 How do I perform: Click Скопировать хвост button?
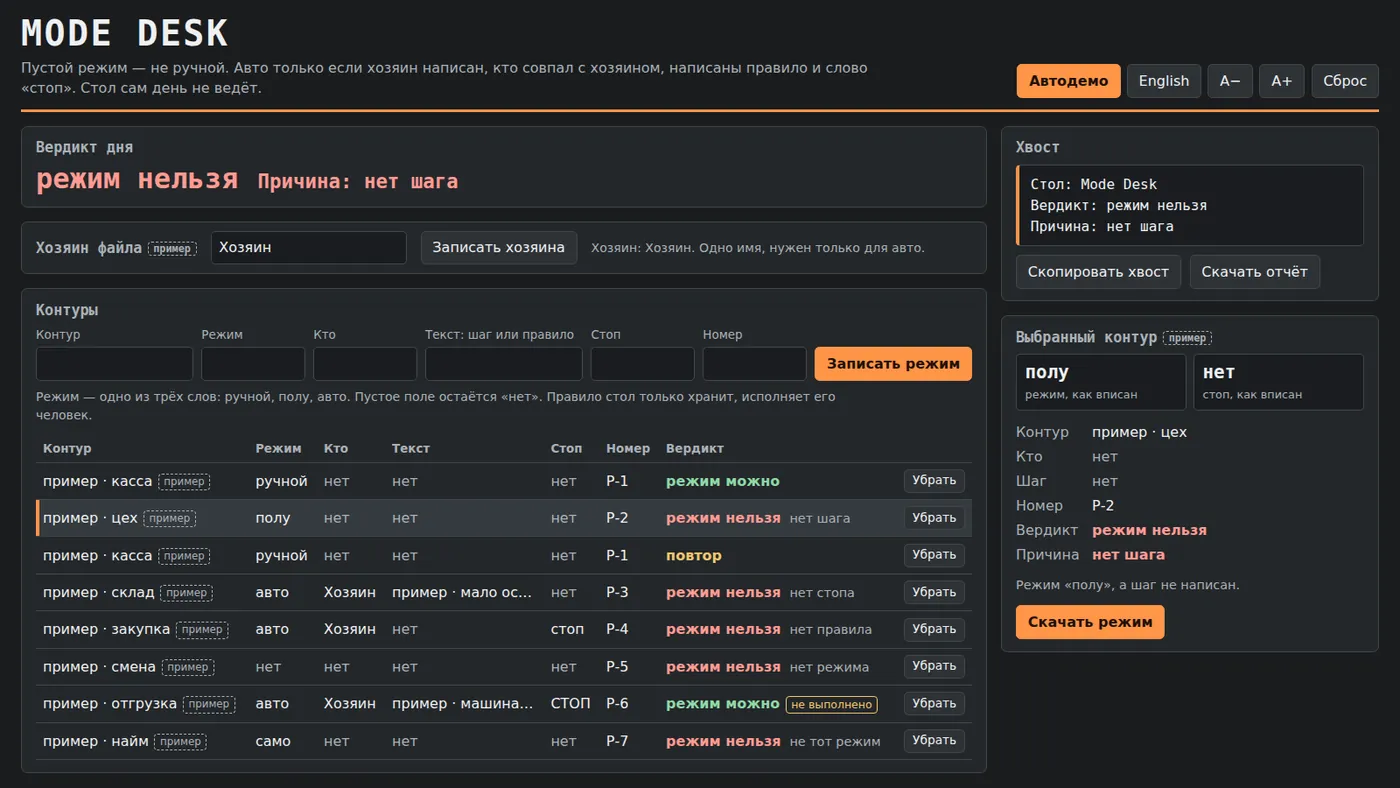pos(1098,272)
